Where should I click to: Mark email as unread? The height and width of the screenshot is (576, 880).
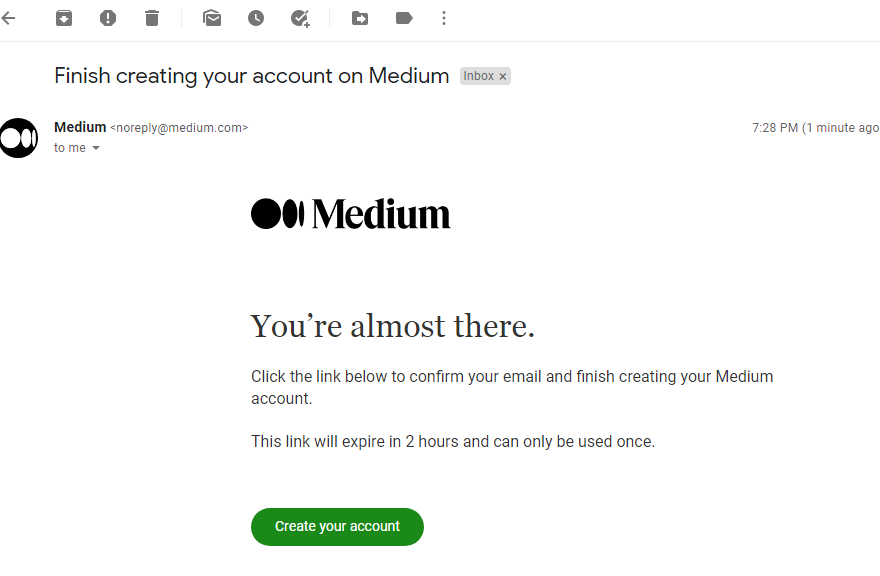212,19
